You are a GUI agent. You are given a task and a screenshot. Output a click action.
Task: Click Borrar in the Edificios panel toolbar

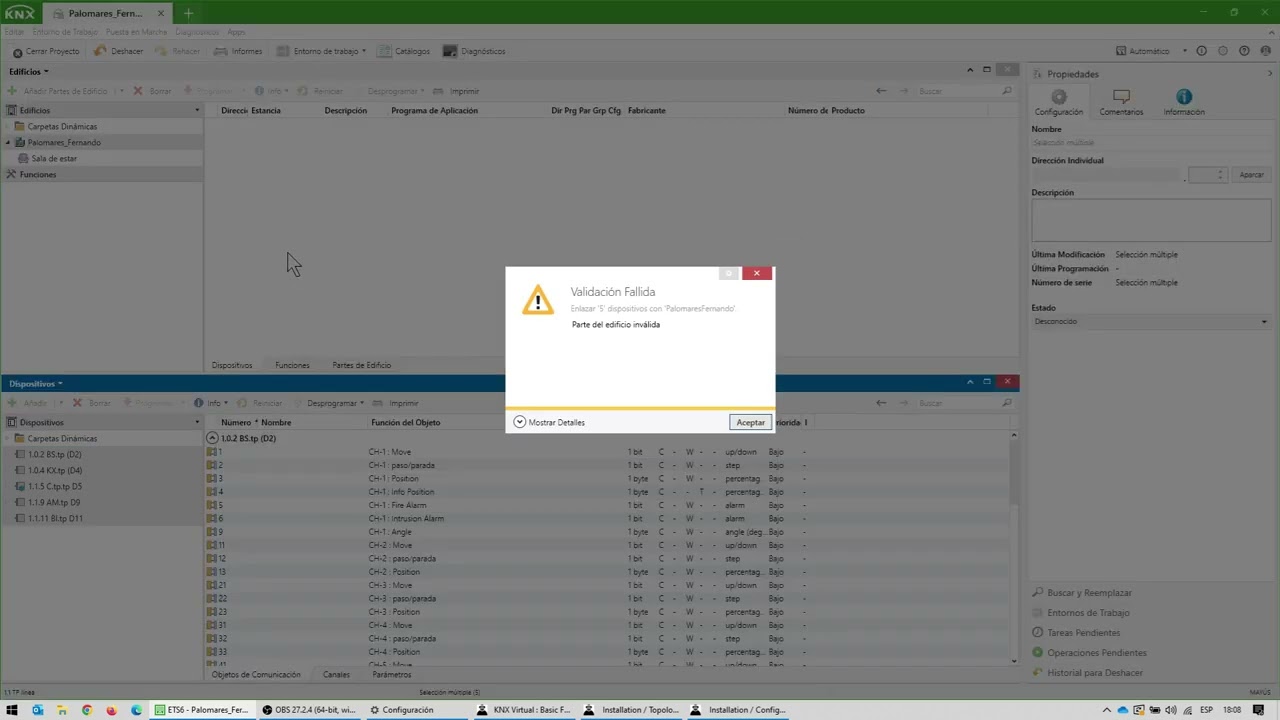coord(153,91)
